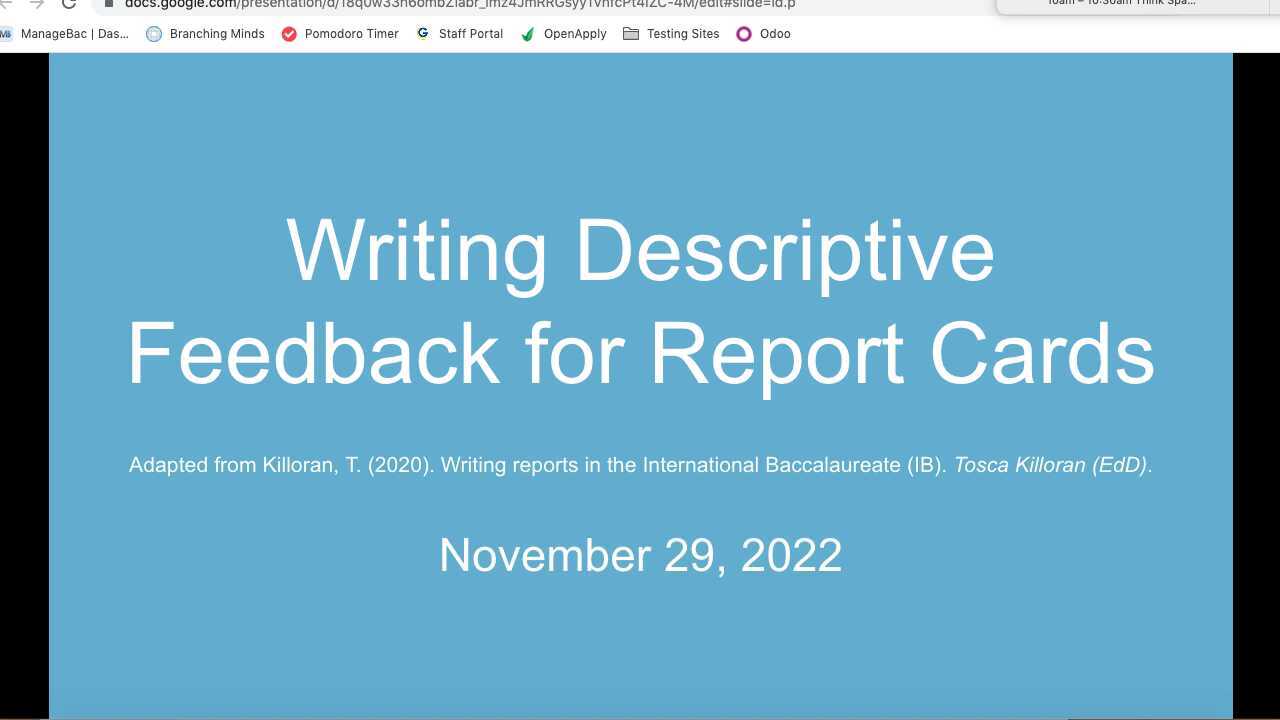
Task: Open the Branching Minds bookmark
Action: [x=216, y=33]
